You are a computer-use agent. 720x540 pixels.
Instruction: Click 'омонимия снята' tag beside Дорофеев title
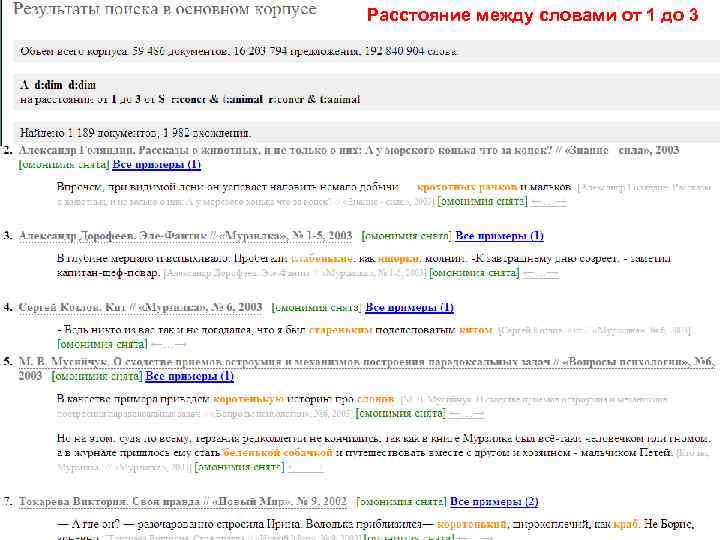pos(407,236)
